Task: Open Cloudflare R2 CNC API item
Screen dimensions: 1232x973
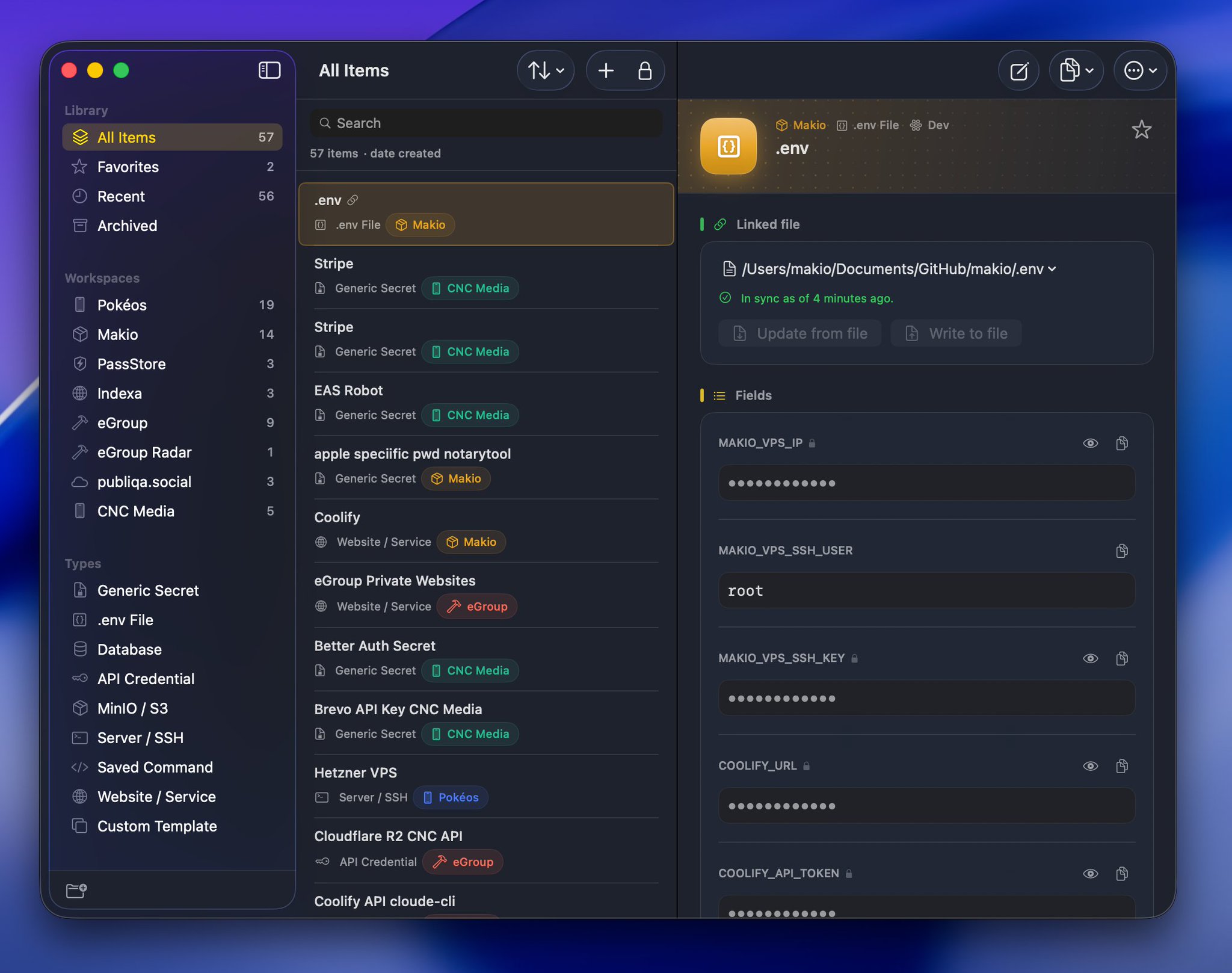Action: [x=486, y=850]
